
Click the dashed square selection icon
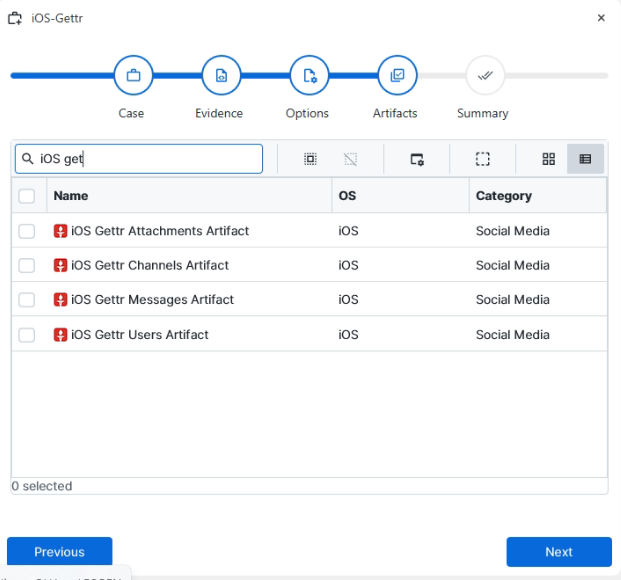coord(482,159)
